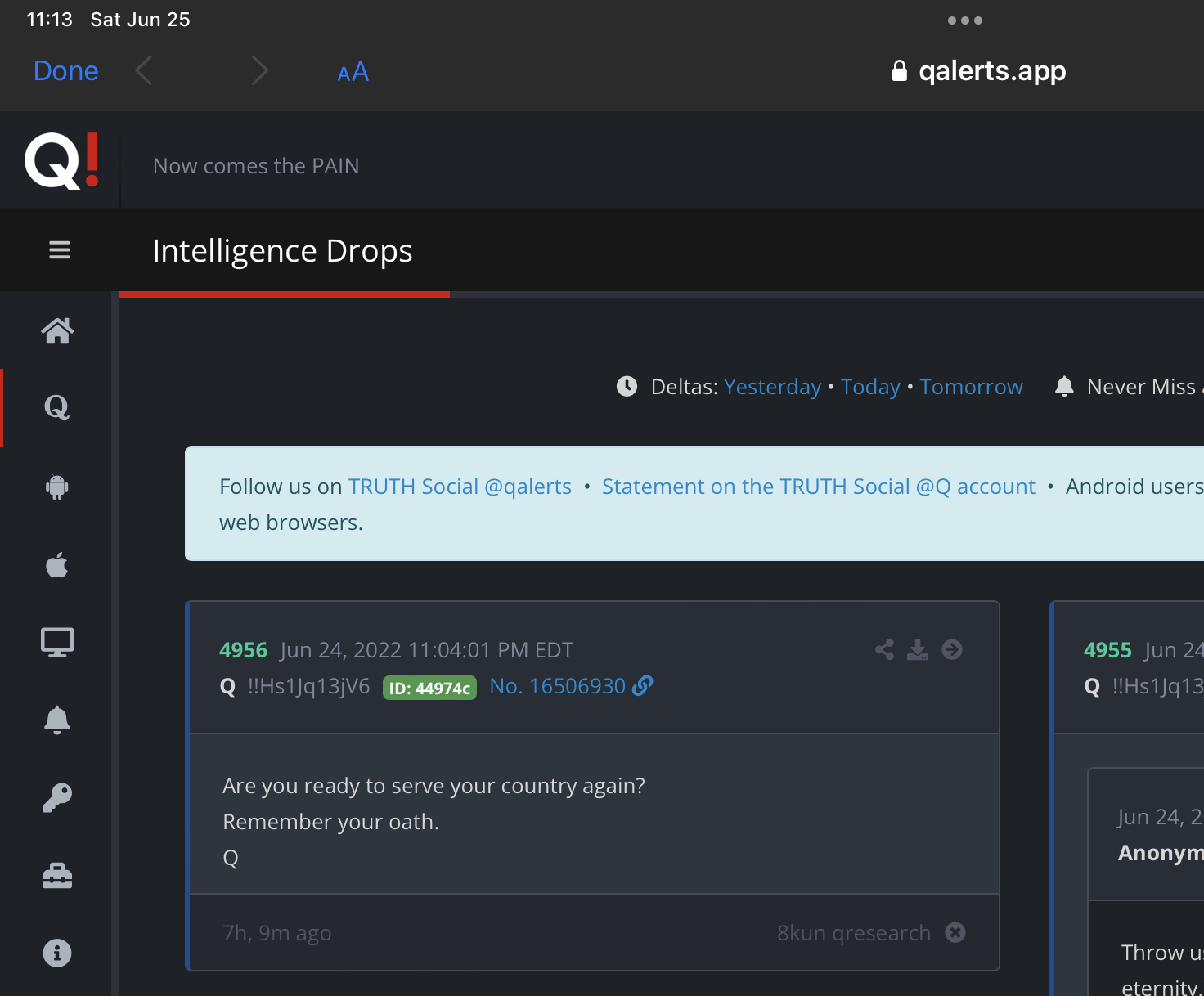Viewport: 1204px width, 996px height.
Task: Open the Home sidebar icon
Action: click(x=57, y=330)
